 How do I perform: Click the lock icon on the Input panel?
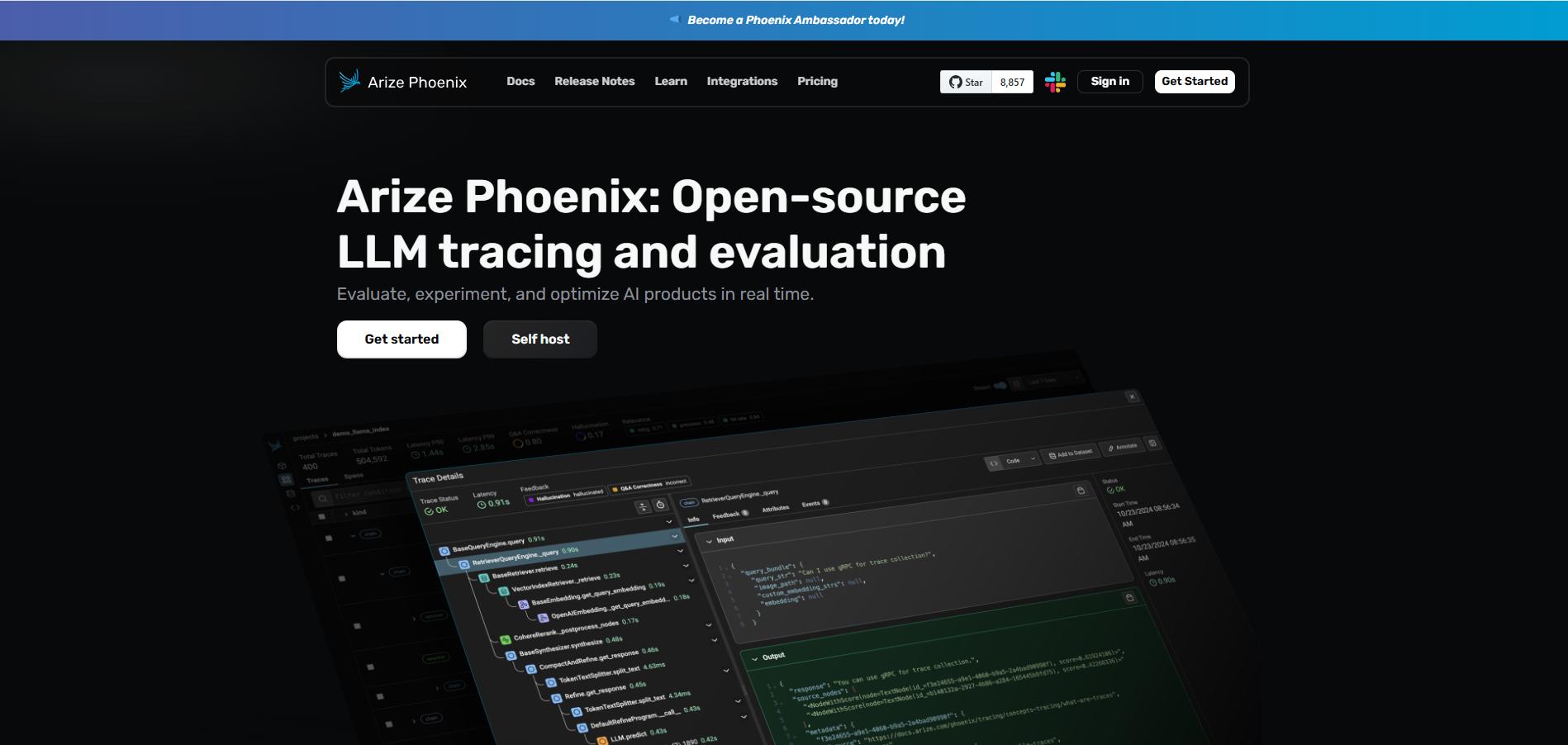tap(1081, 491)
